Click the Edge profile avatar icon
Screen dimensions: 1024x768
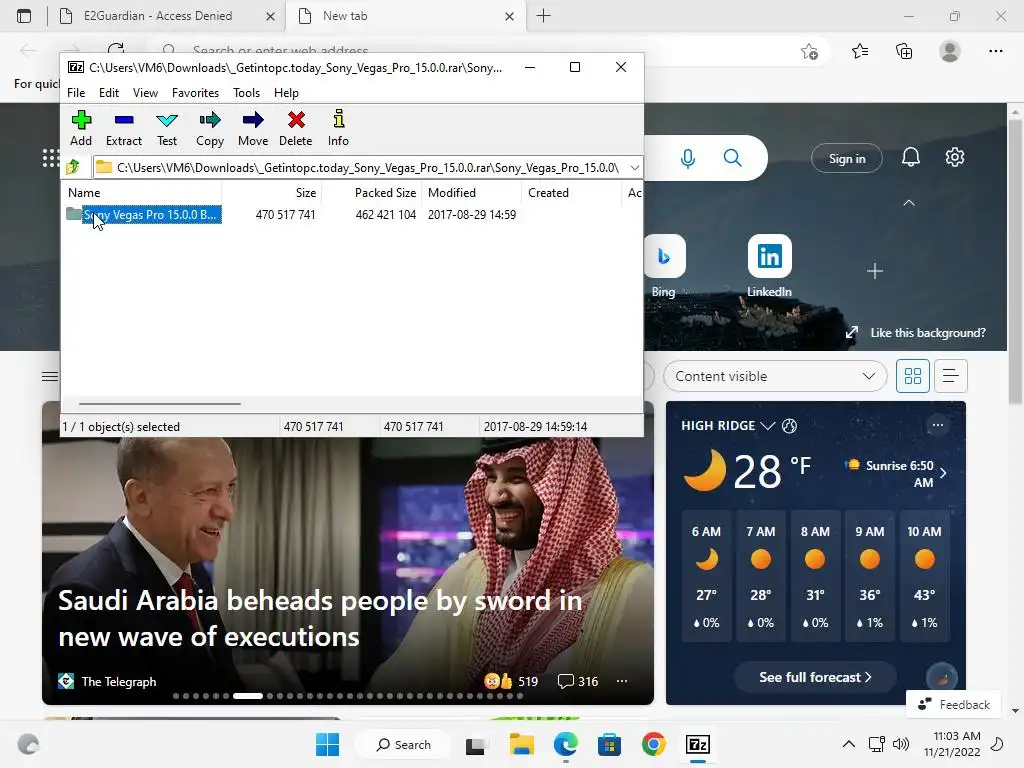tap(950, 51)
